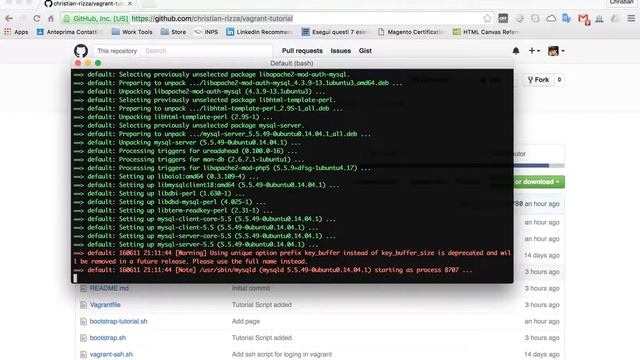The height and width of the screenshot is (360, 640).
Task: Click the vagrant-ssh.sh file icon
Action: [83, 354]
